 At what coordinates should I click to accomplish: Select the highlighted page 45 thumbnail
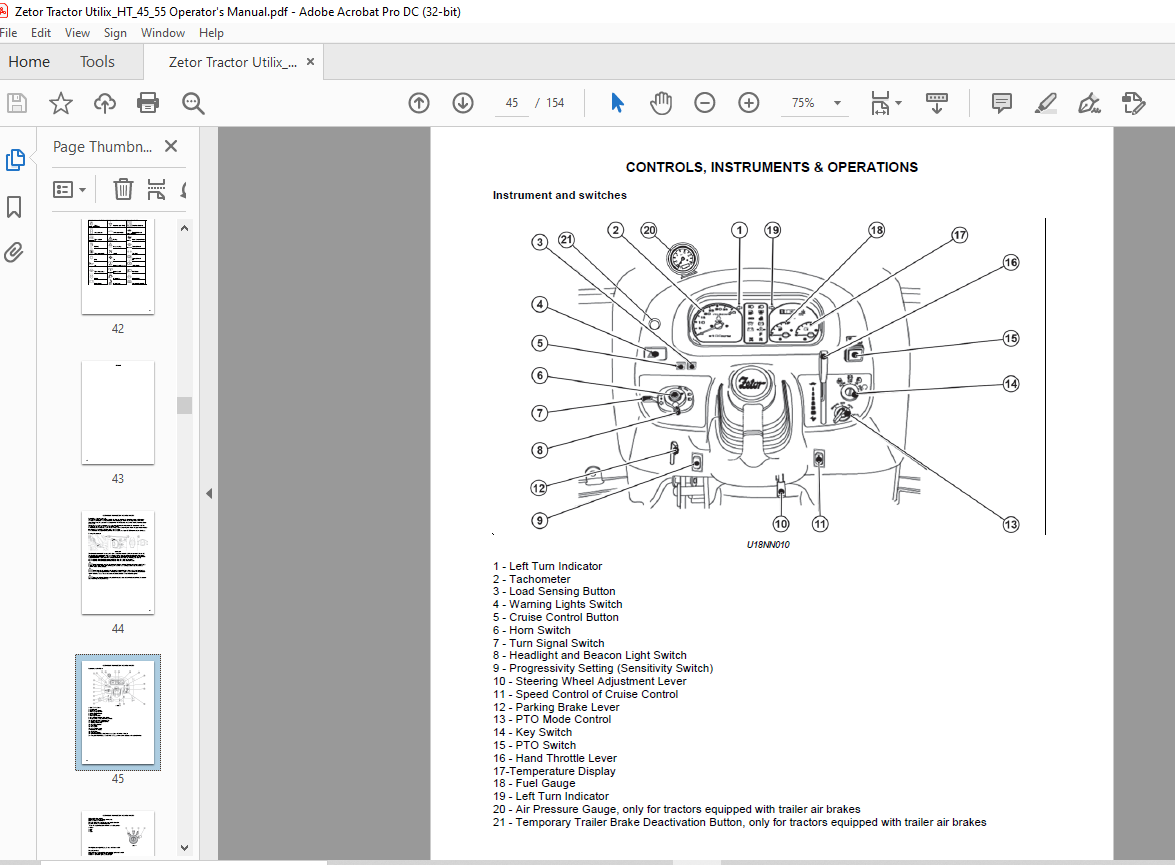tap(118, 712)
